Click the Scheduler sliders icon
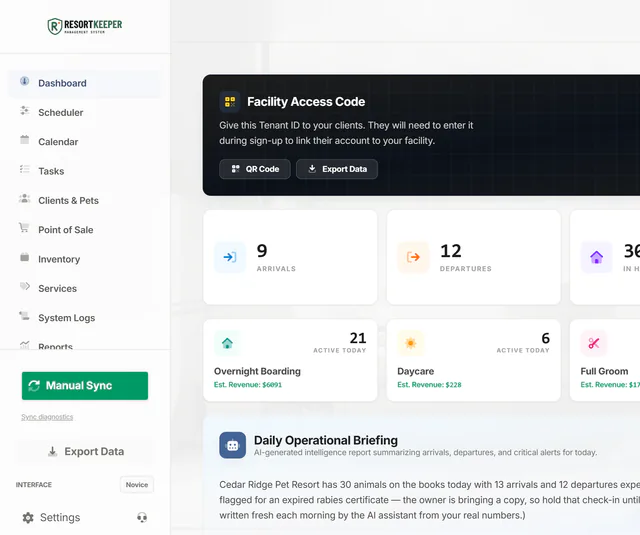This screenshot has height=535, width=640. [24, 111]
